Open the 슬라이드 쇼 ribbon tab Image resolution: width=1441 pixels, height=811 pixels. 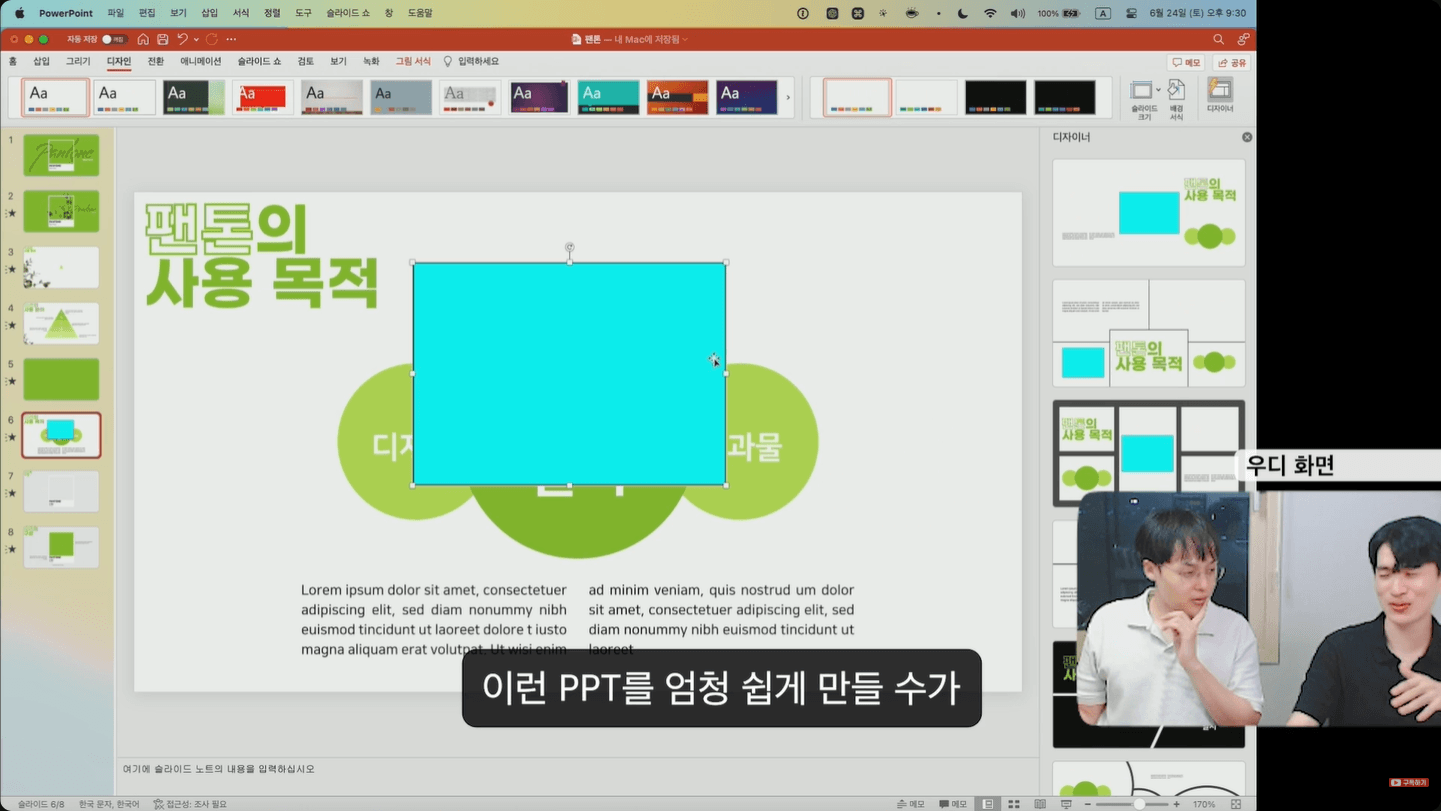[259, 61]
